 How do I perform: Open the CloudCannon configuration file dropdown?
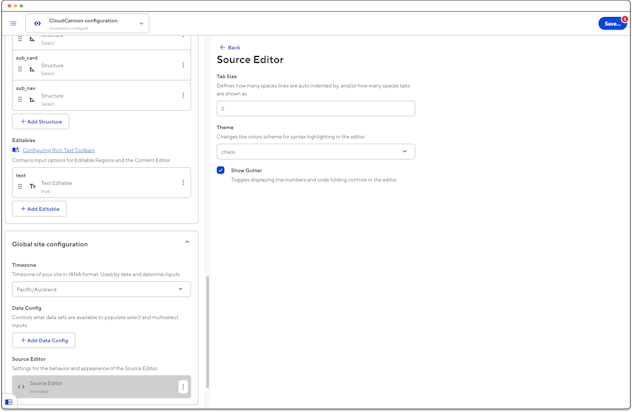(87, 23)
